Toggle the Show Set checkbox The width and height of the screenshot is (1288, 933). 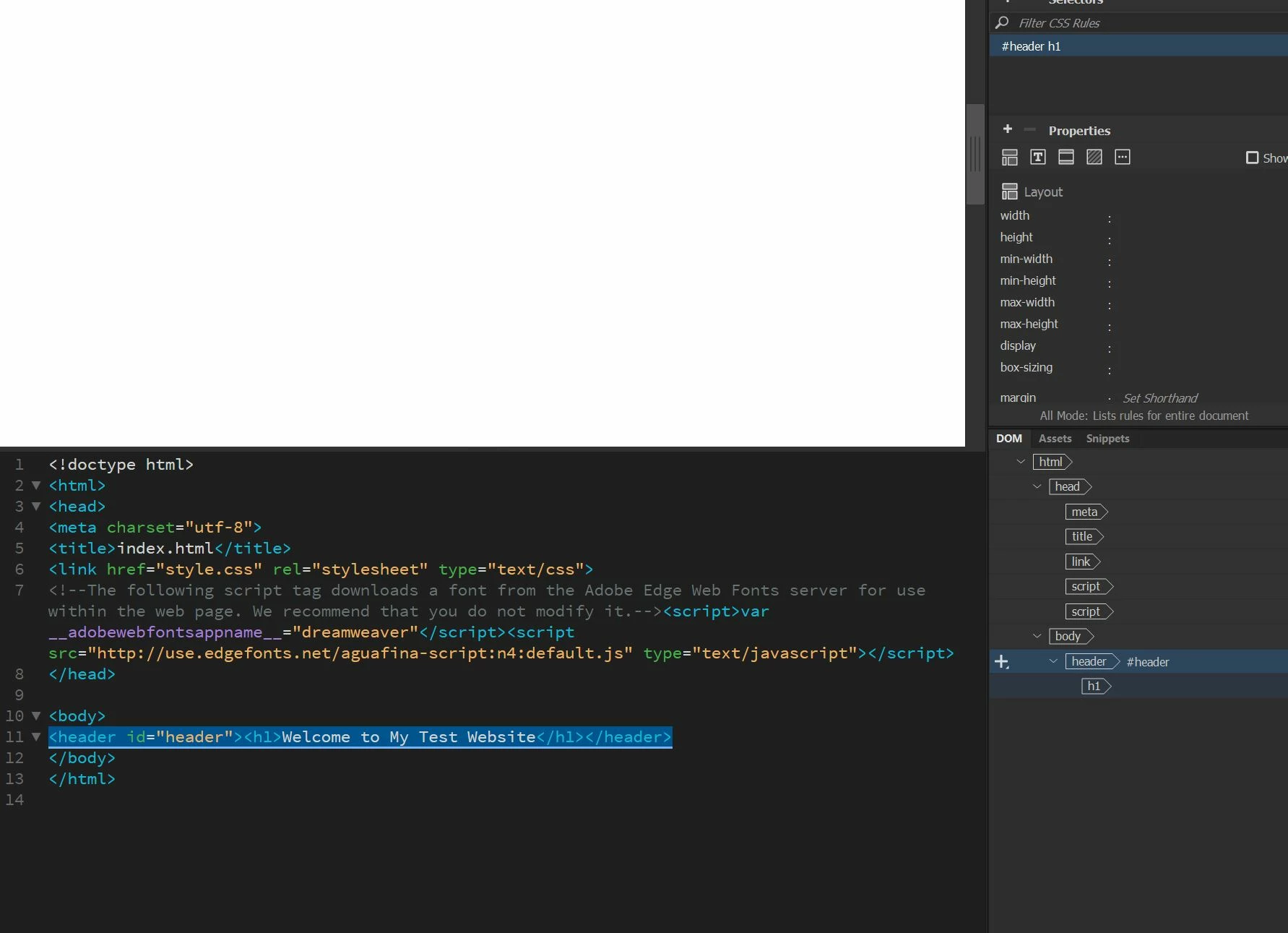click(1252, 158)
